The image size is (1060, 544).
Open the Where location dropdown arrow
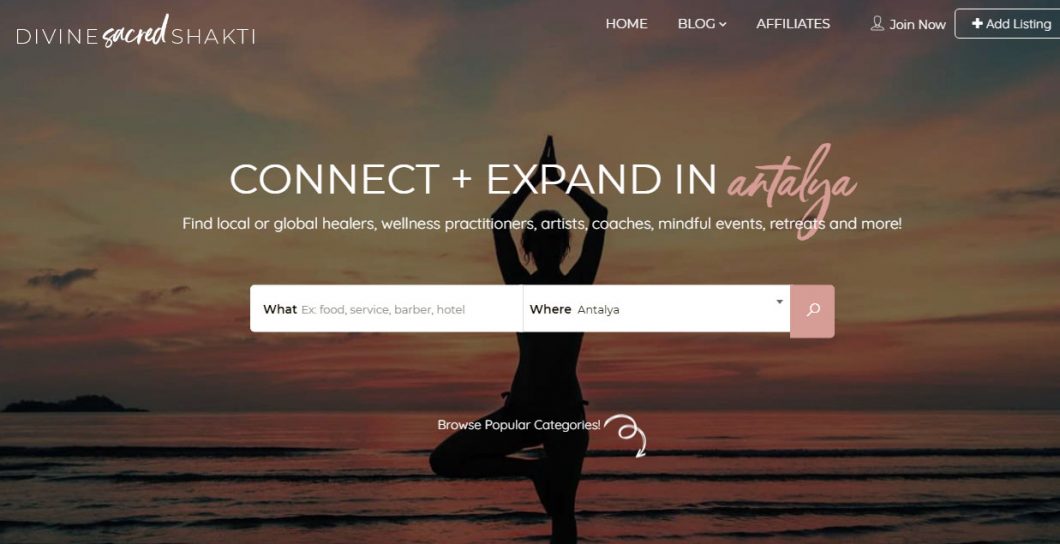pos(779,301)
